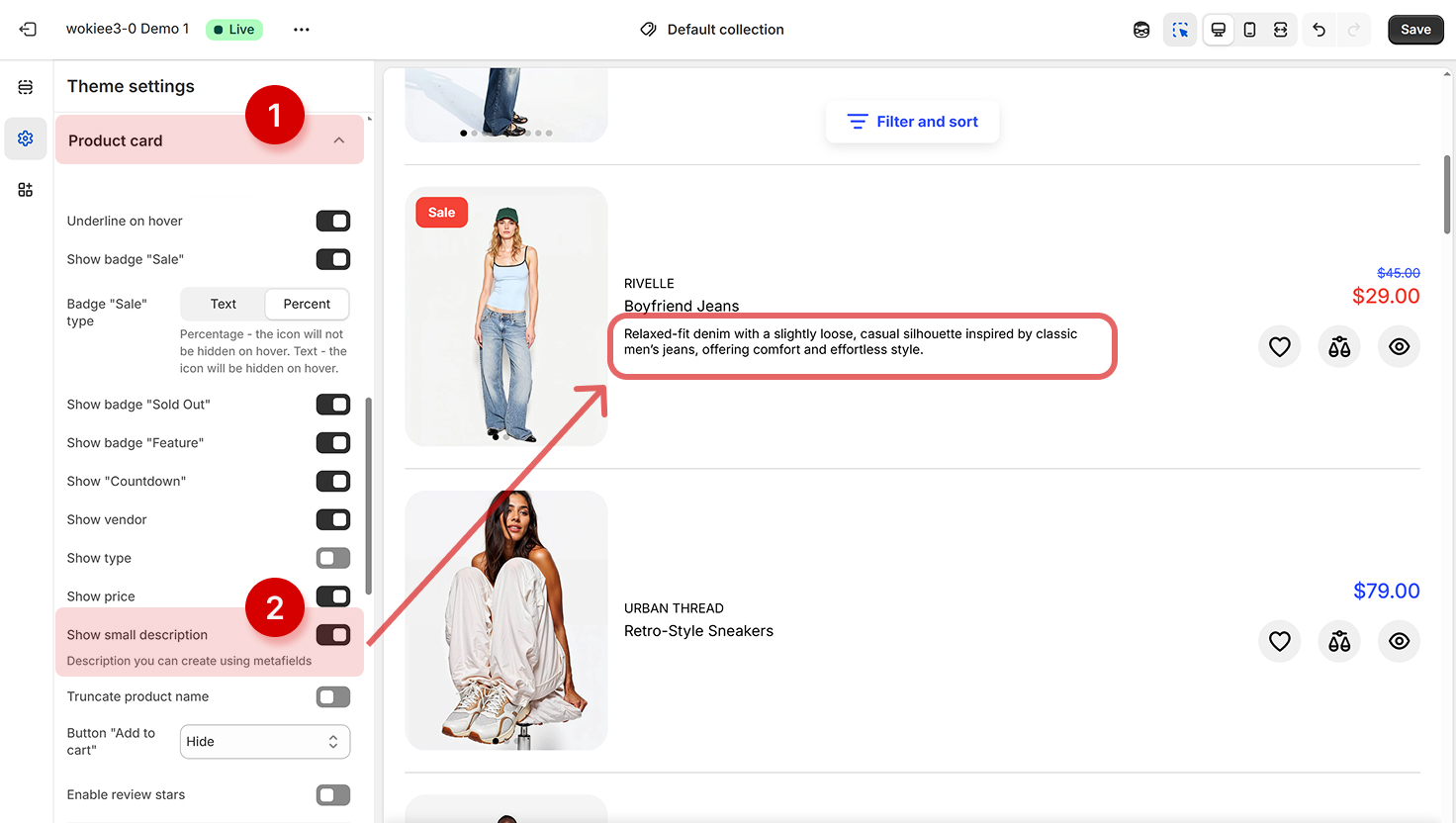
Task: Open Filter and sort panel
Action: pos(912,122)
